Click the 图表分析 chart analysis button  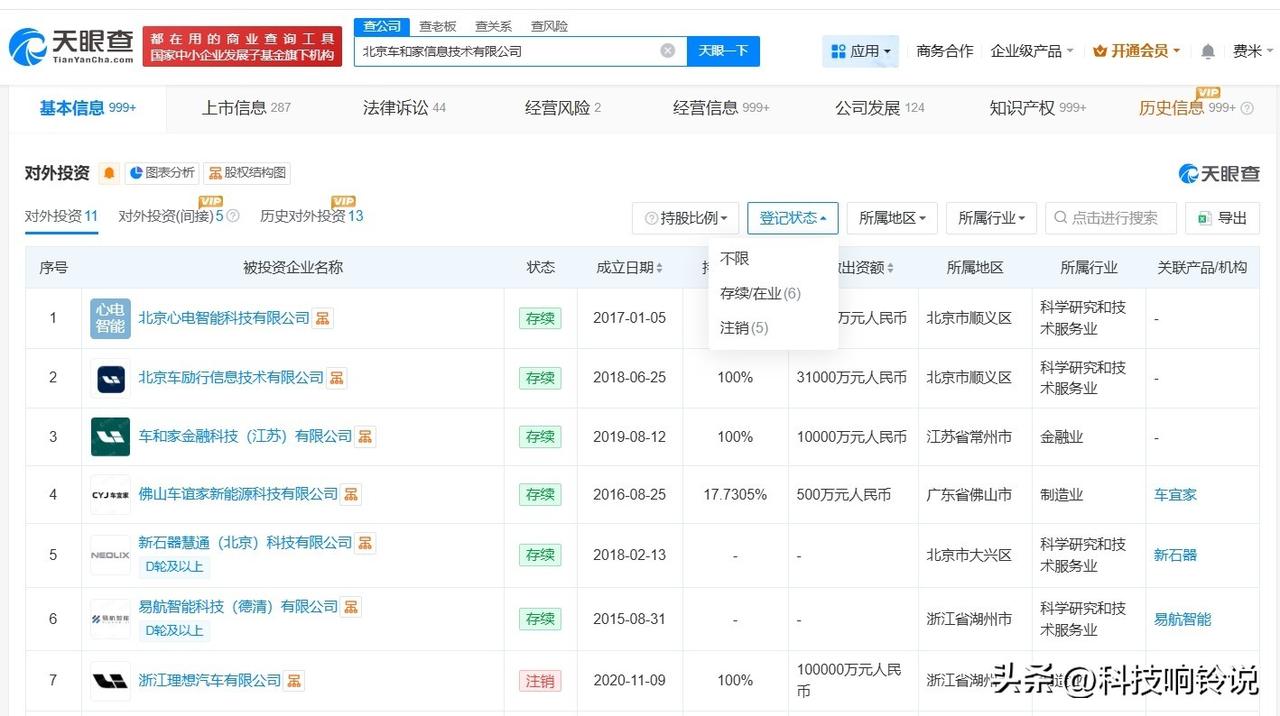pos(161,173)
